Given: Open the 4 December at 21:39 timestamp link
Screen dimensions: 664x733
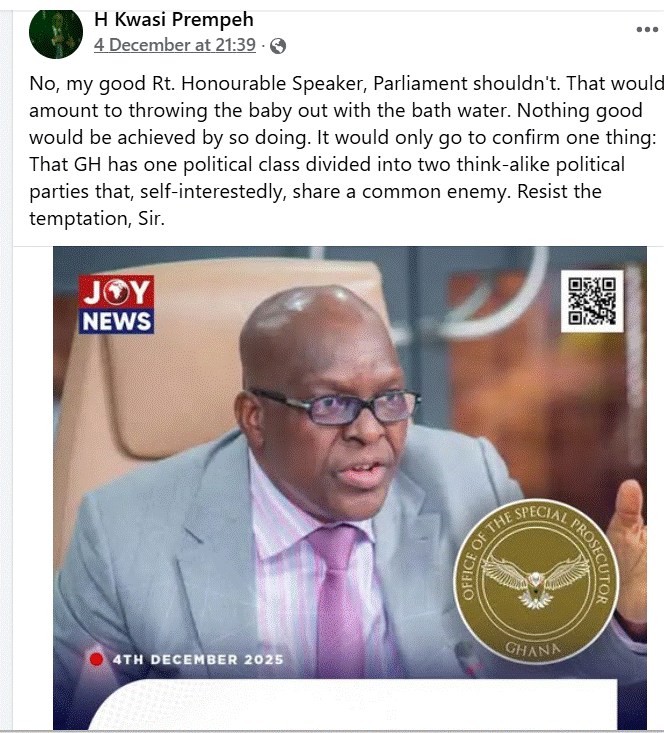Looking at the screenshot, I should click(x=175, y=45).
